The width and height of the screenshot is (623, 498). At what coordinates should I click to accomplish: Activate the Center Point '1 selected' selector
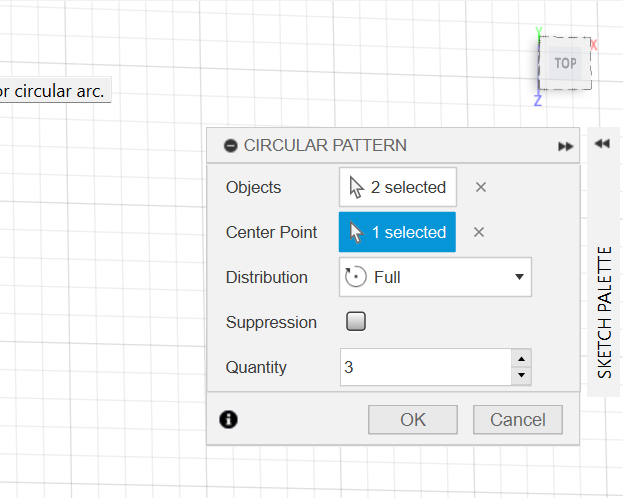pyautogui.click(x=398, y=232)
